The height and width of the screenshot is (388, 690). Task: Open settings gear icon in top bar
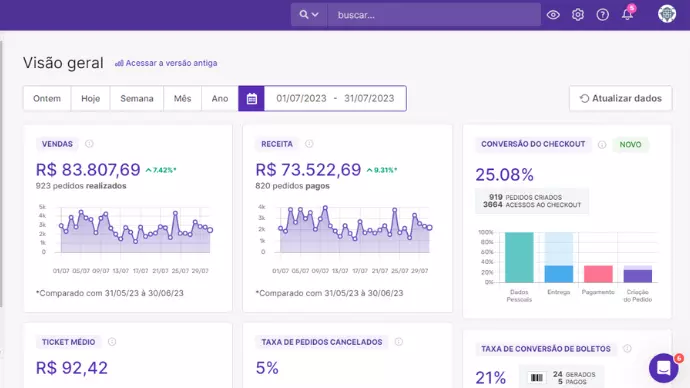point(578,15)
